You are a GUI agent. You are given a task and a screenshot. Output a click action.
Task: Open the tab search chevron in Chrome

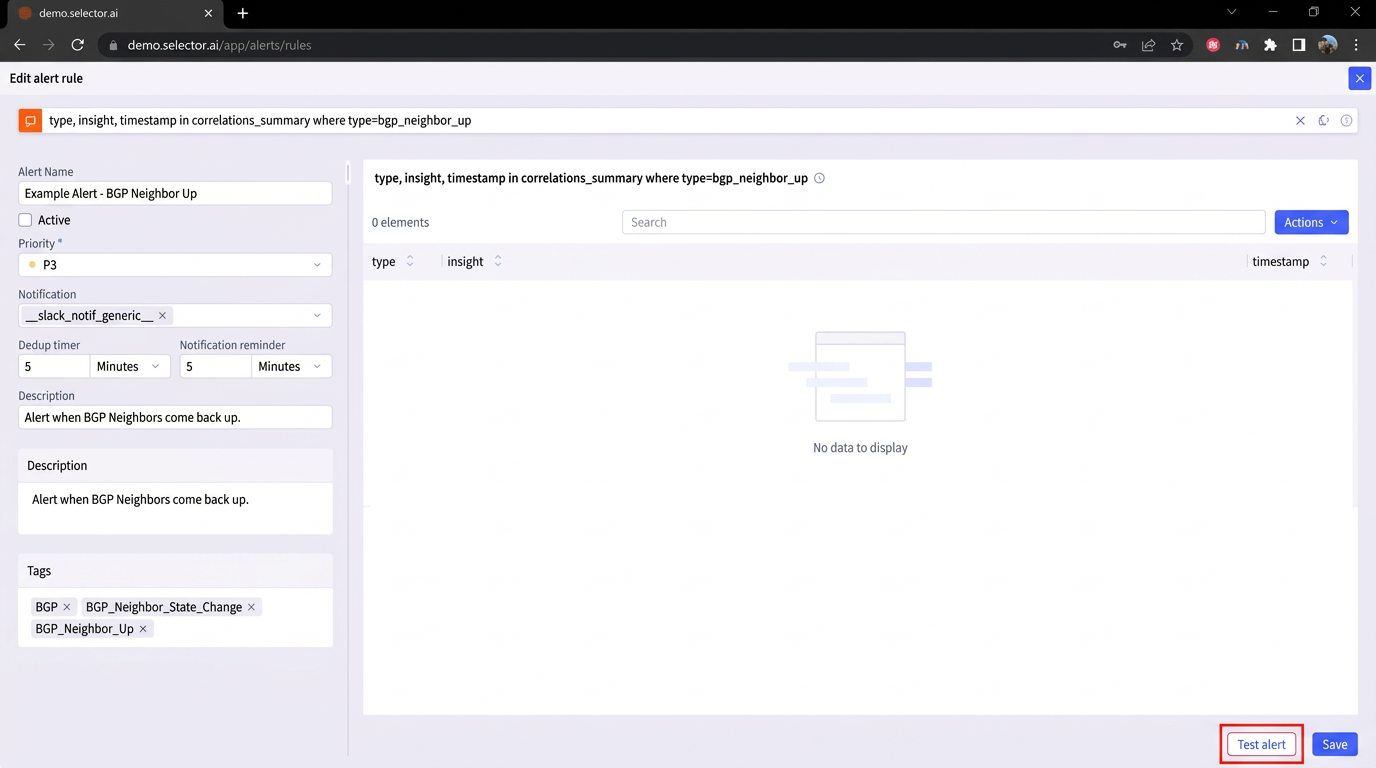pyautogui.click(x=1231, y=13)
